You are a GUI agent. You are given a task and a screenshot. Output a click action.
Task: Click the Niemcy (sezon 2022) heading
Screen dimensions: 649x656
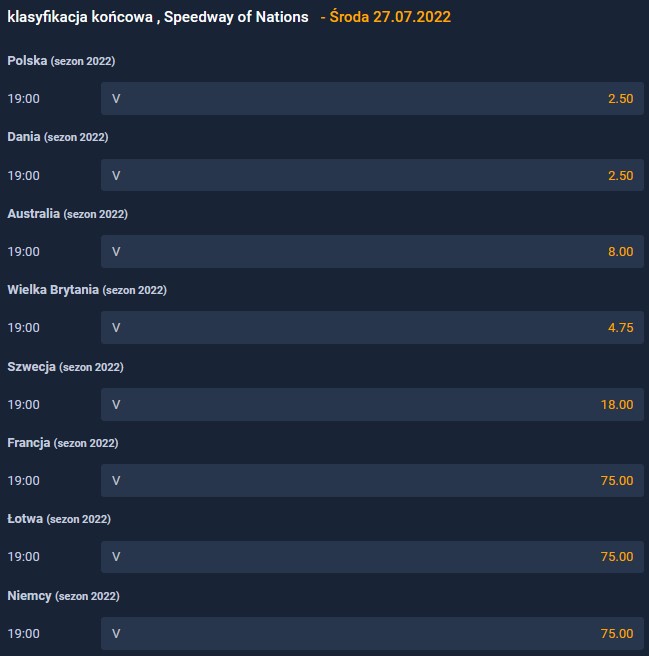pos(63,596)
